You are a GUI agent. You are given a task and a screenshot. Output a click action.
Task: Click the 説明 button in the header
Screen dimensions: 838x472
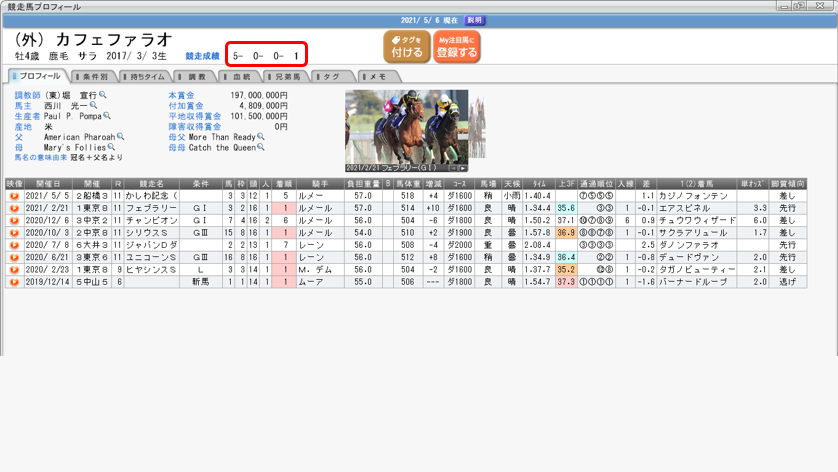474,20
